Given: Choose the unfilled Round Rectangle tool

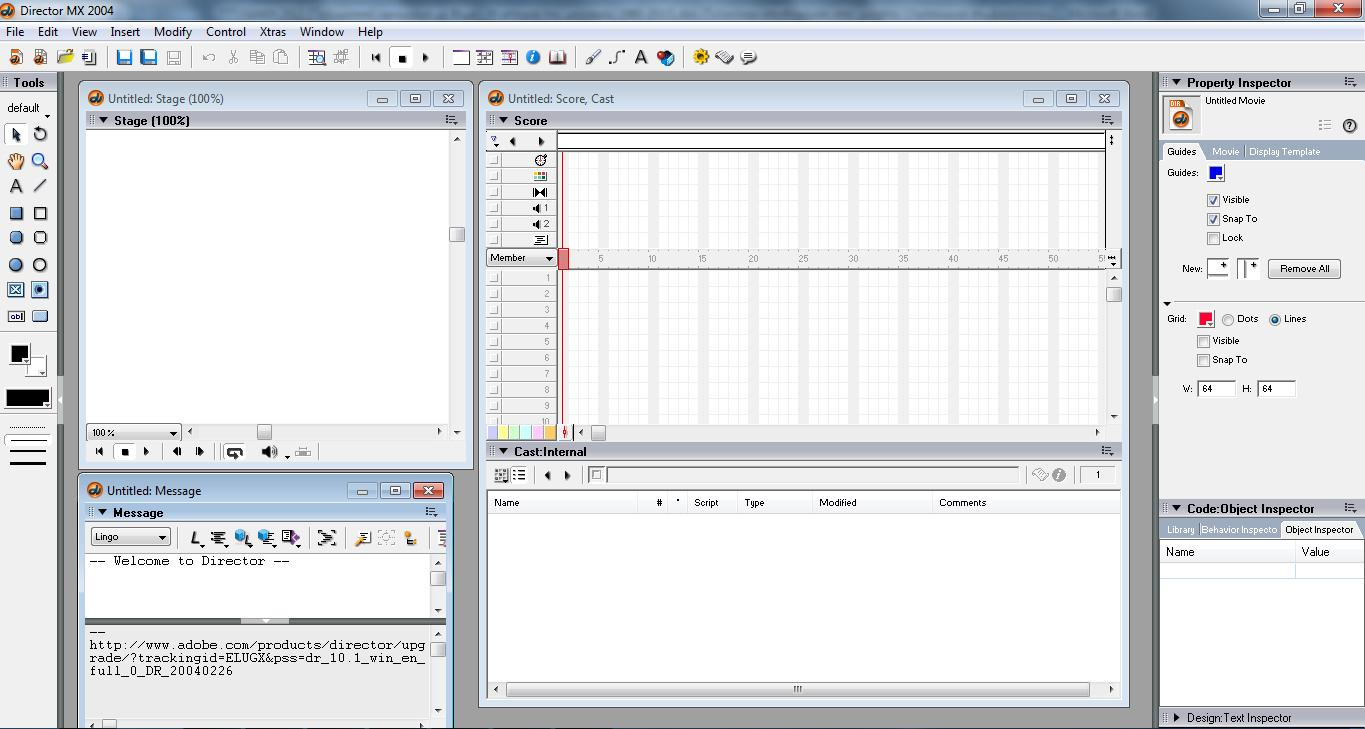Looking at the screenshot, I should point(40,238).
